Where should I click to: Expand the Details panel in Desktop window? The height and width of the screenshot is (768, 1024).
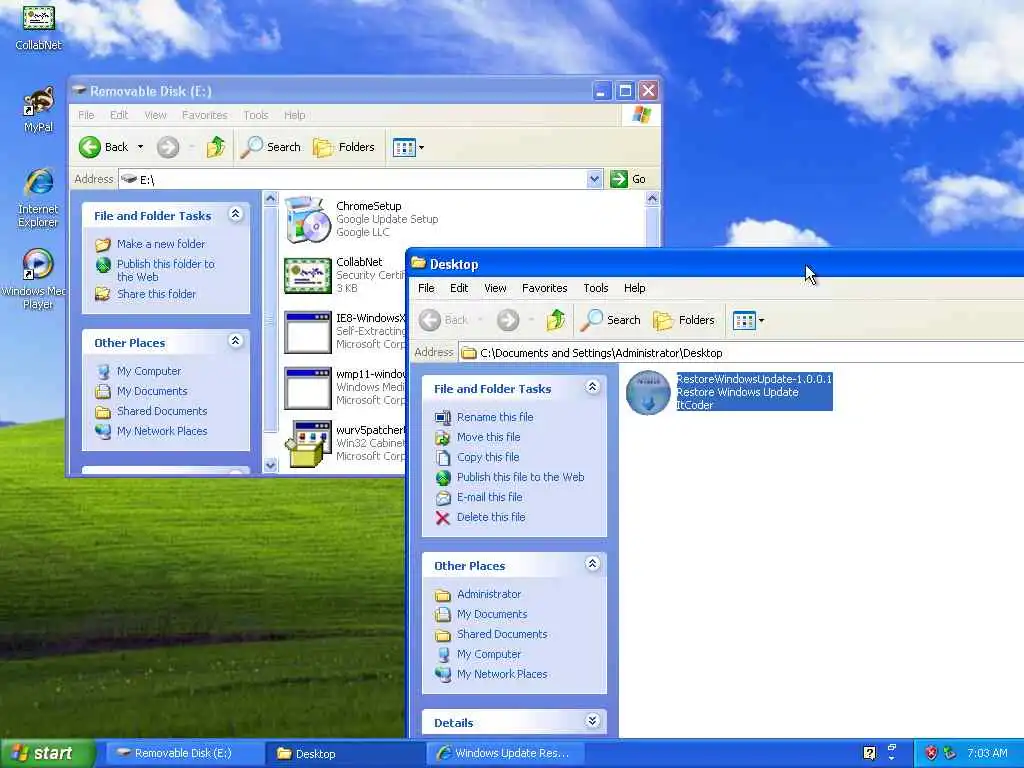pyautogui.click(x=592, y=721)
